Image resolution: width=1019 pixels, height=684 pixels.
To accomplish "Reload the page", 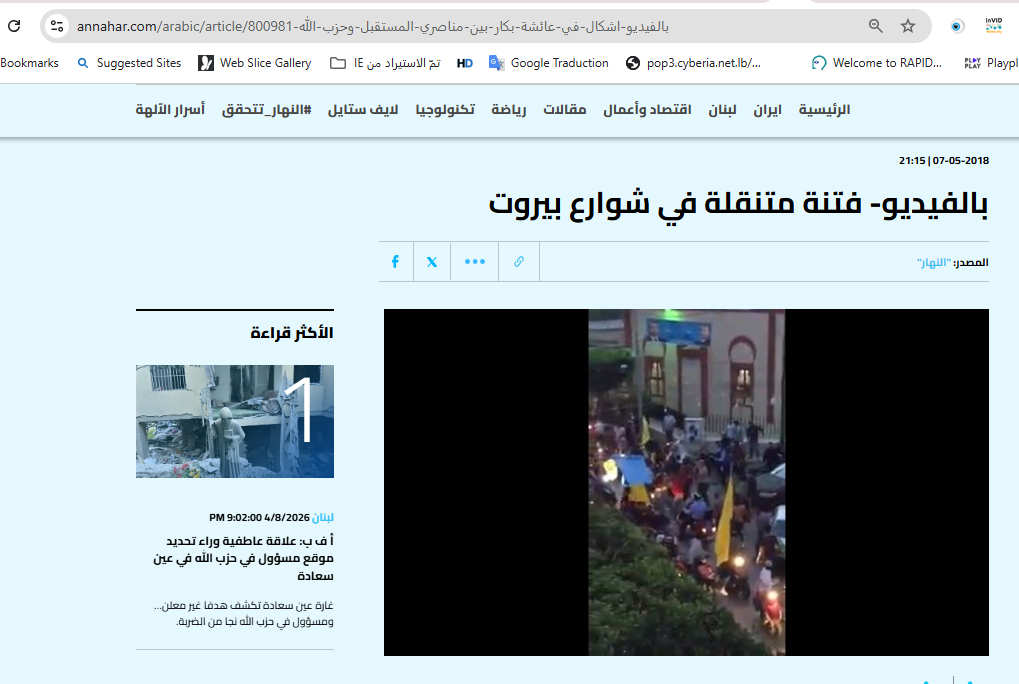I will pos(13,27).
